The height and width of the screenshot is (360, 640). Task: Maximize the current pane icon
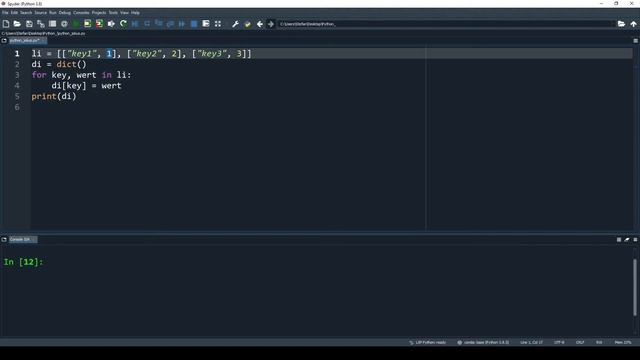tap(206, 24)
